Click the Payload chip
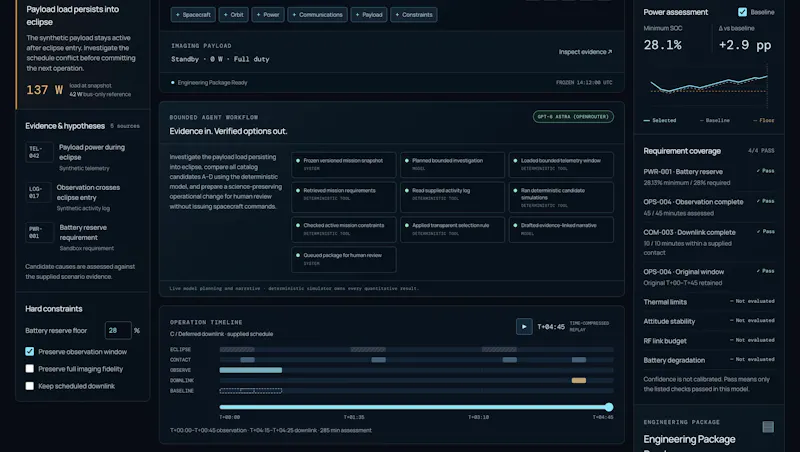The image size is (800, 452). click(x=369, y=15)
